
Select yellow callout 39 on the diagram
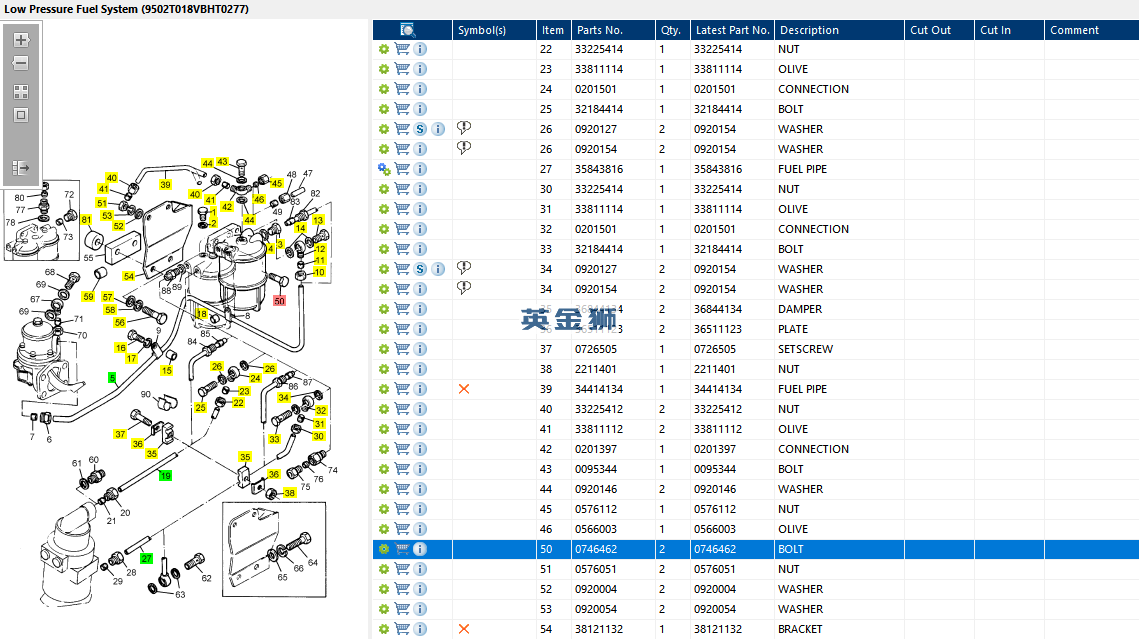coord(166,184)
